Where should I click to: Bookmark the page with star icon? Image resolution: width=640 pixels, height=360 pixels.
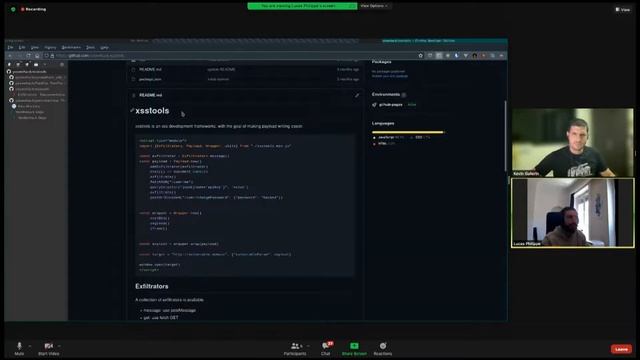pos(420,56)
